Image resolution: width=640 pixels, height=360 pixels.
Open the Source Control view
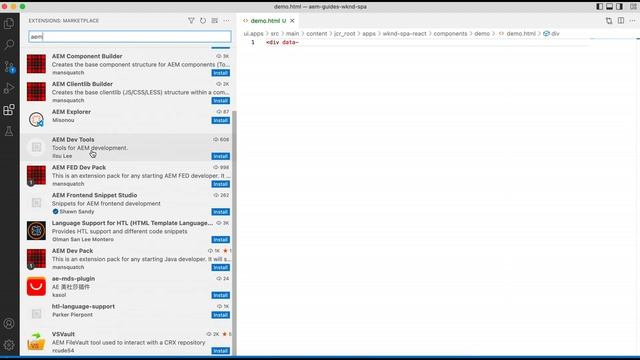pyautogui.click(x=9, y=67)
